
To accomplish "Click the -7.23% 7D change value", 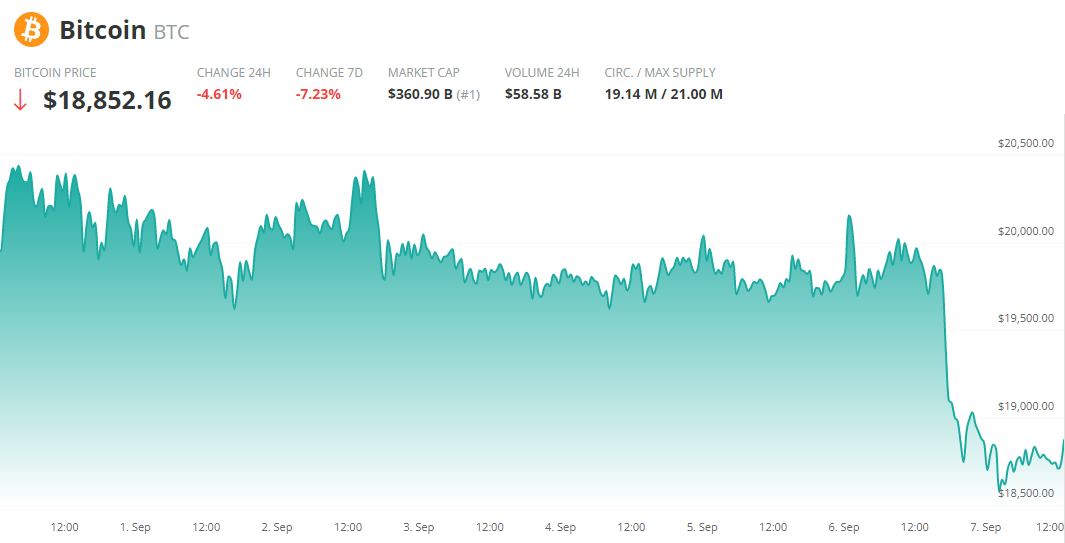I will 318,94.
